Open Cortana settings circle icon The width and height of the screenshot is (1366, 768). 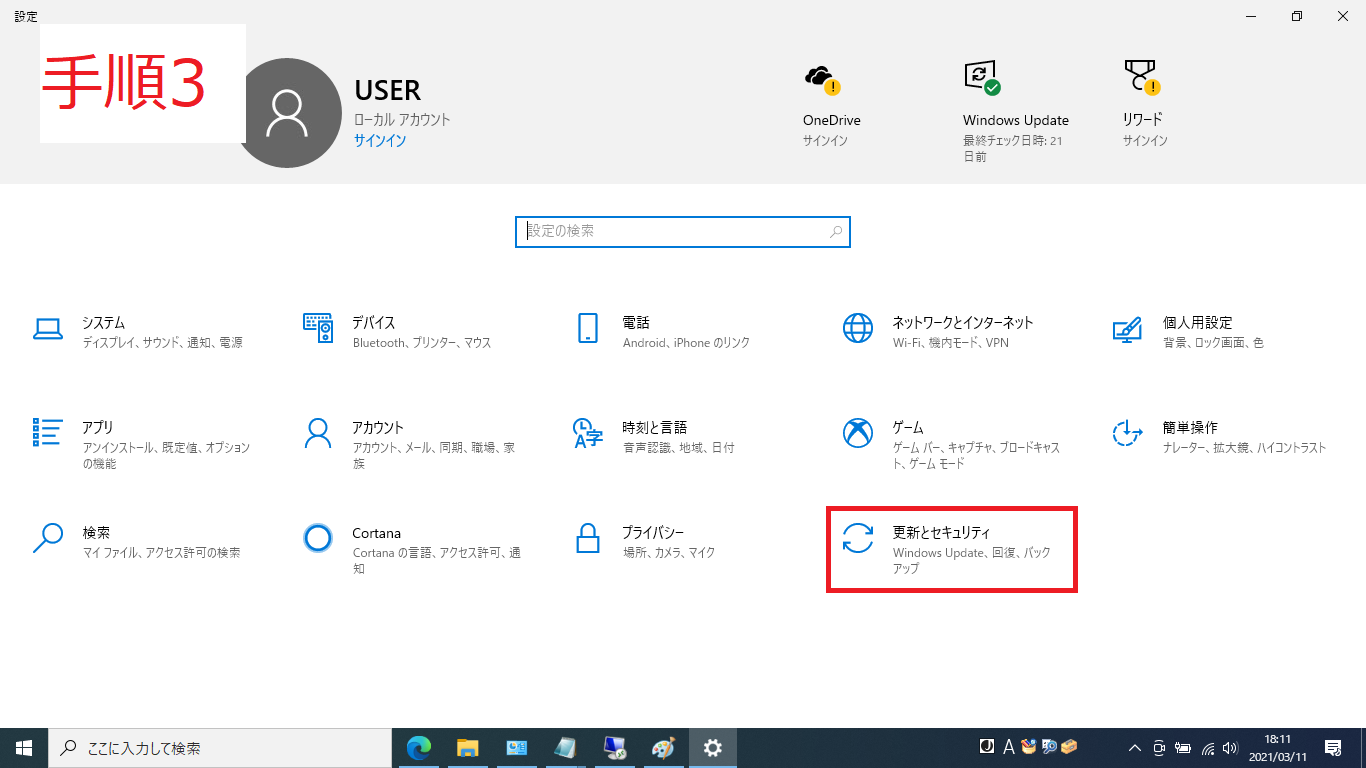click(x=317, y=538)
